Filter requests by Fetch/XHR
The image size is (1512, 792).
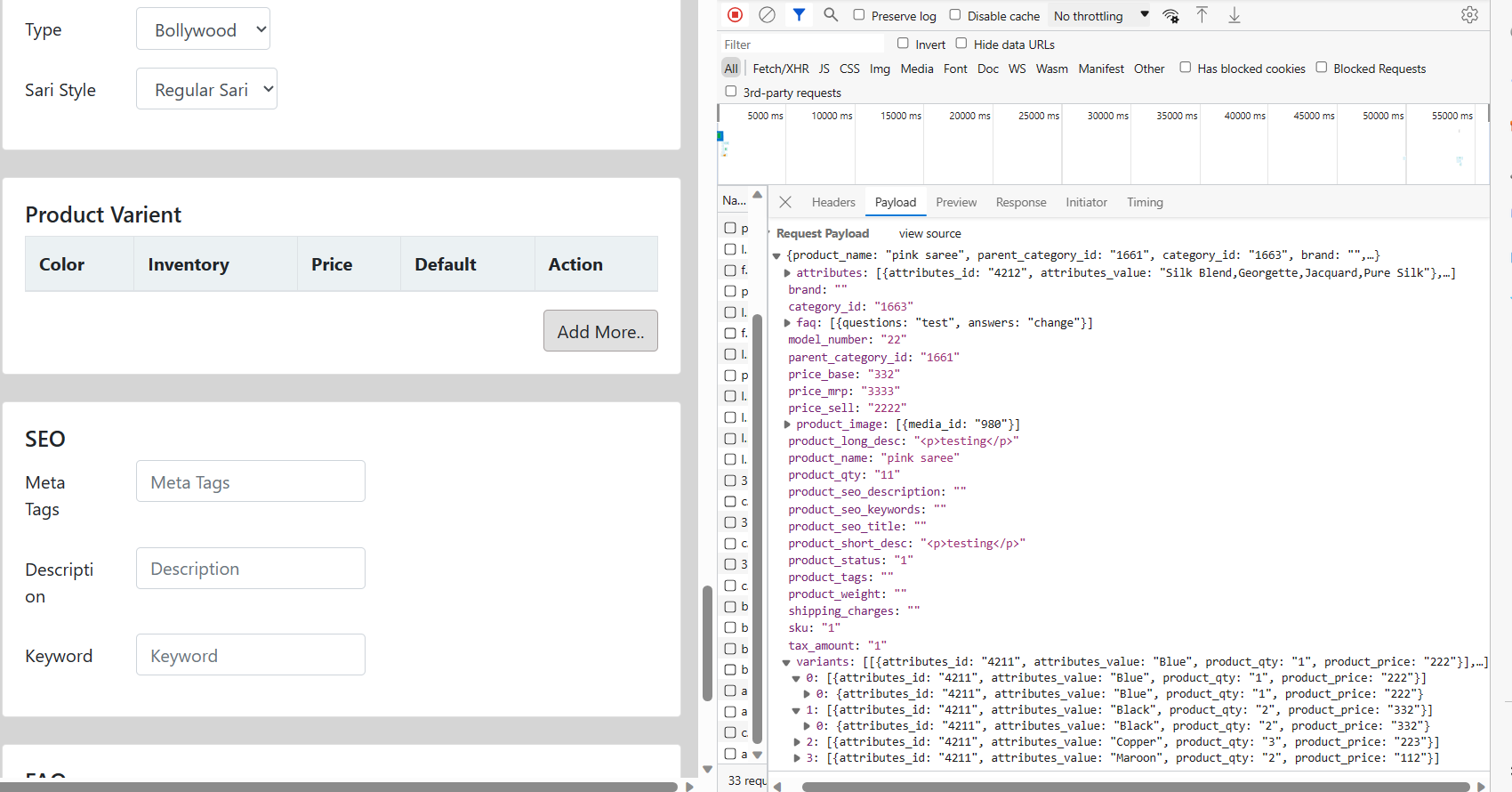click(781, 69)
